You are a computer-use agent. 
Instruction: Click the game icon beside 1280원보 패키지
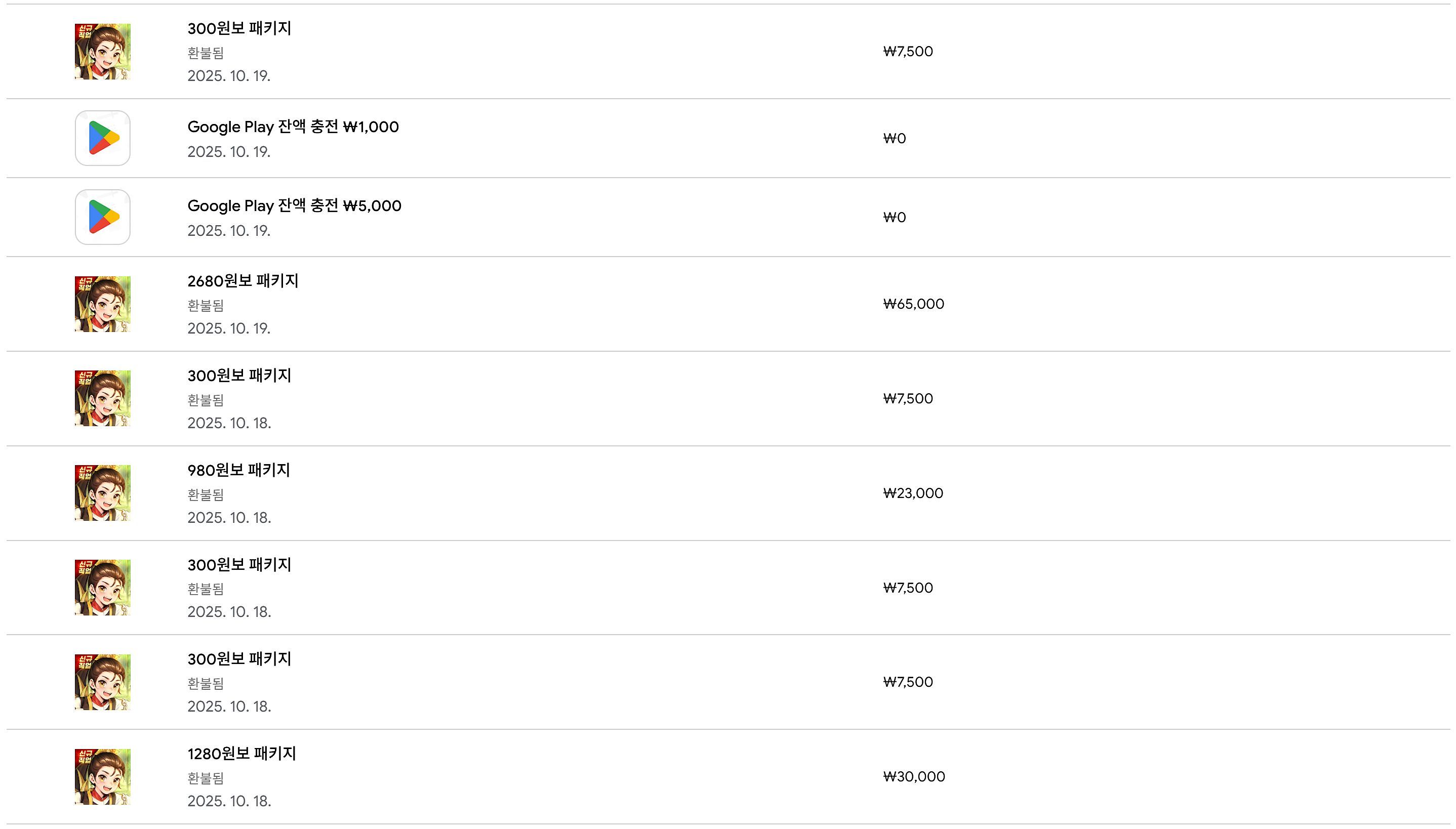[x=102, y=776]
